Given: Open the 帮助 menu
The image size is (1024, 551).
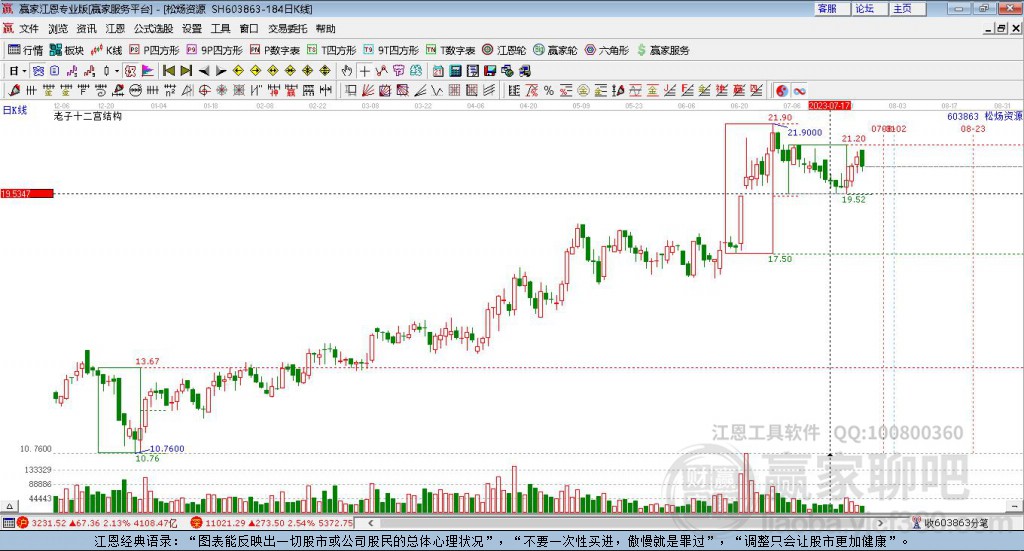Looking at the screenshot, I should click(x=325, y=29).
